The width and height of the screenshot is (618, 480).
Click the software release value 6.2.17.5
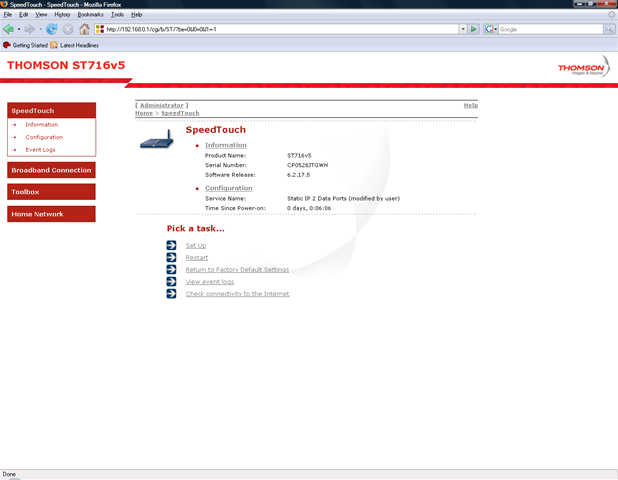298,175
